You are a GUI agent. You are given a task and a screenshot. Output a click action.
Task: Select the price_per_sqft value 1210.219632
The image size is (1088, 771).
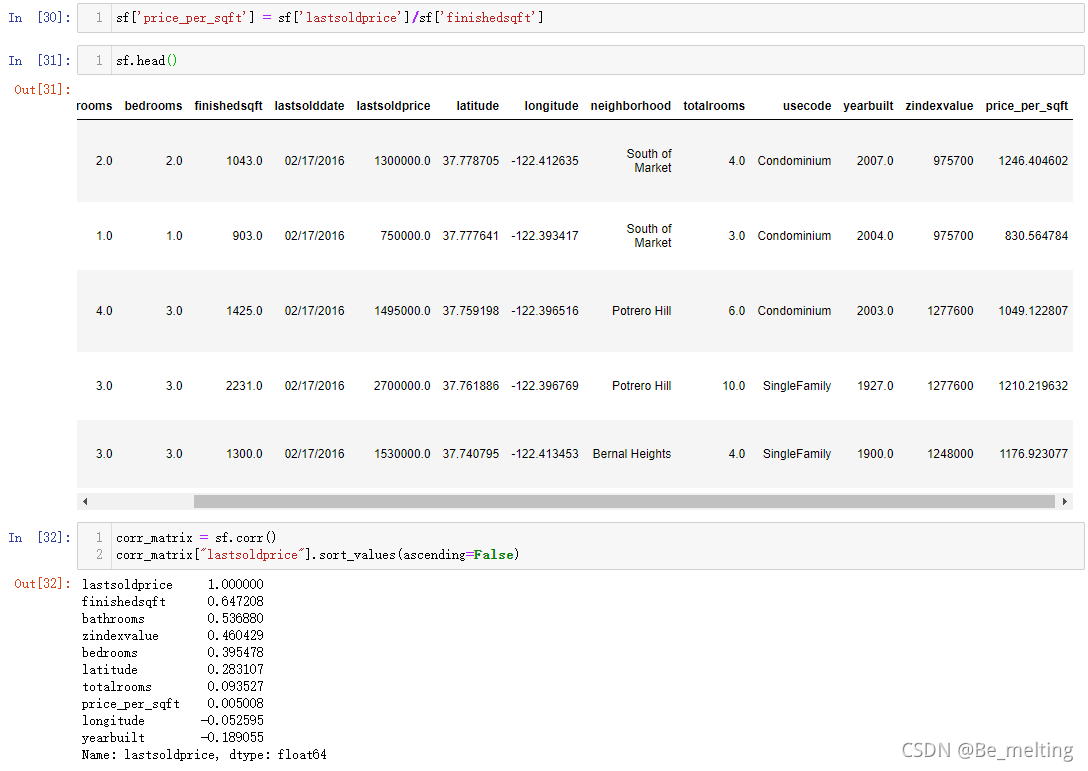(x=1033, y=385)
